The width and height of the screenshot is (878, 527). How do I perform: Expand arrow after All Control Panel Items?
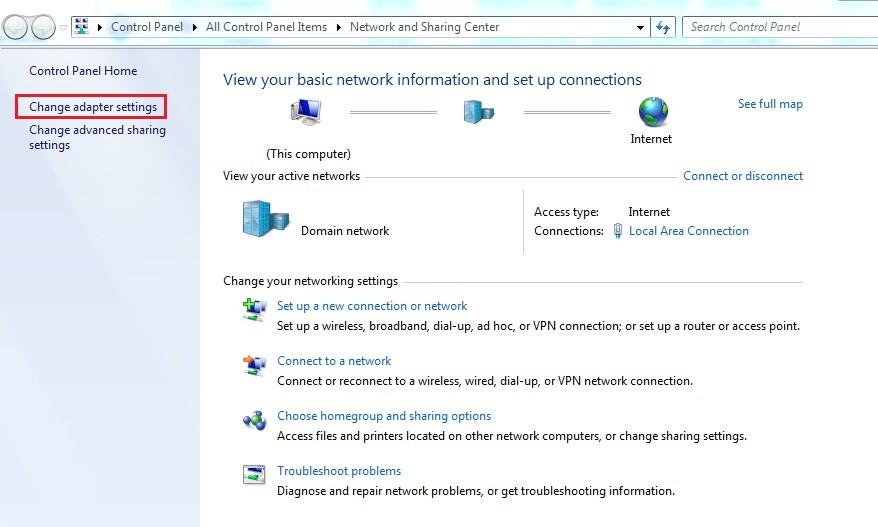pyautogui.click(x=338, y=27)
